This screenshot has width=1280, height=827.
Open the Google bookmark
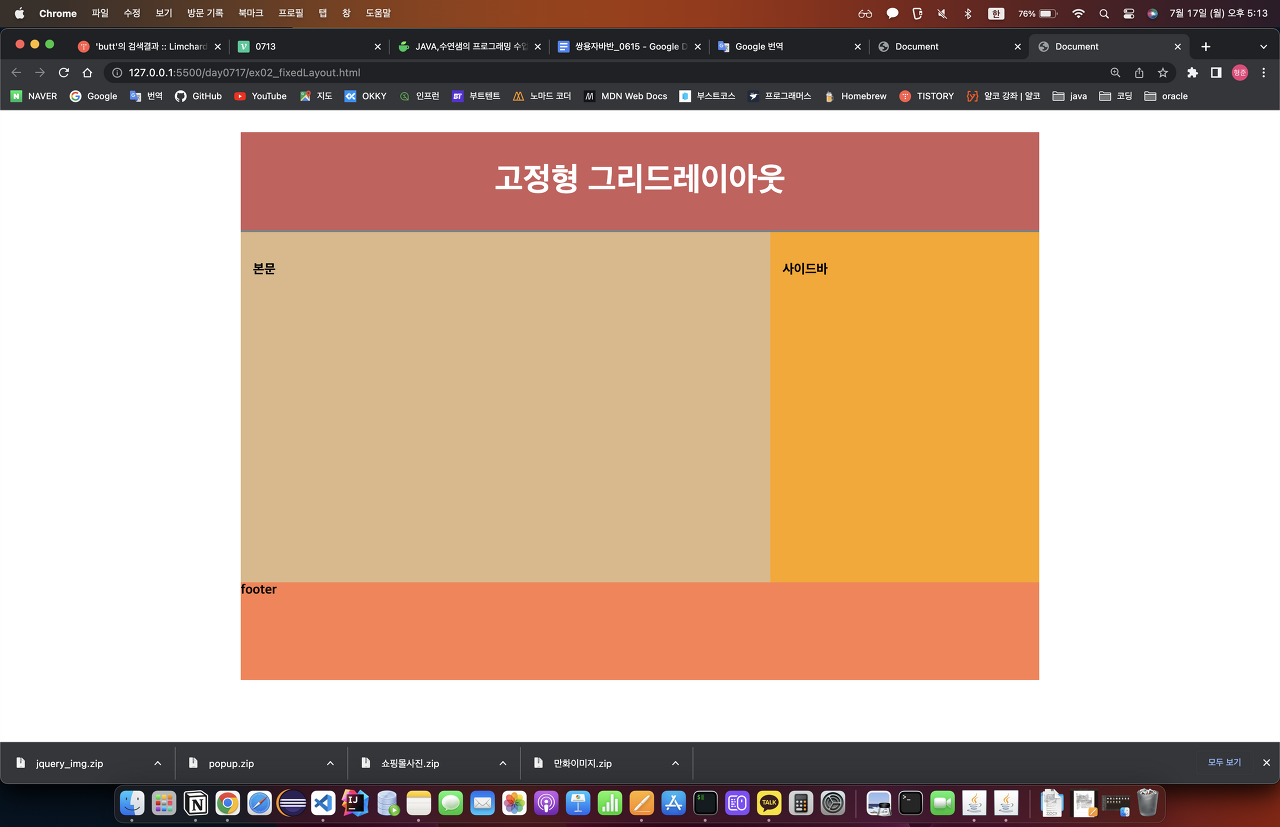tap(93, 96)
